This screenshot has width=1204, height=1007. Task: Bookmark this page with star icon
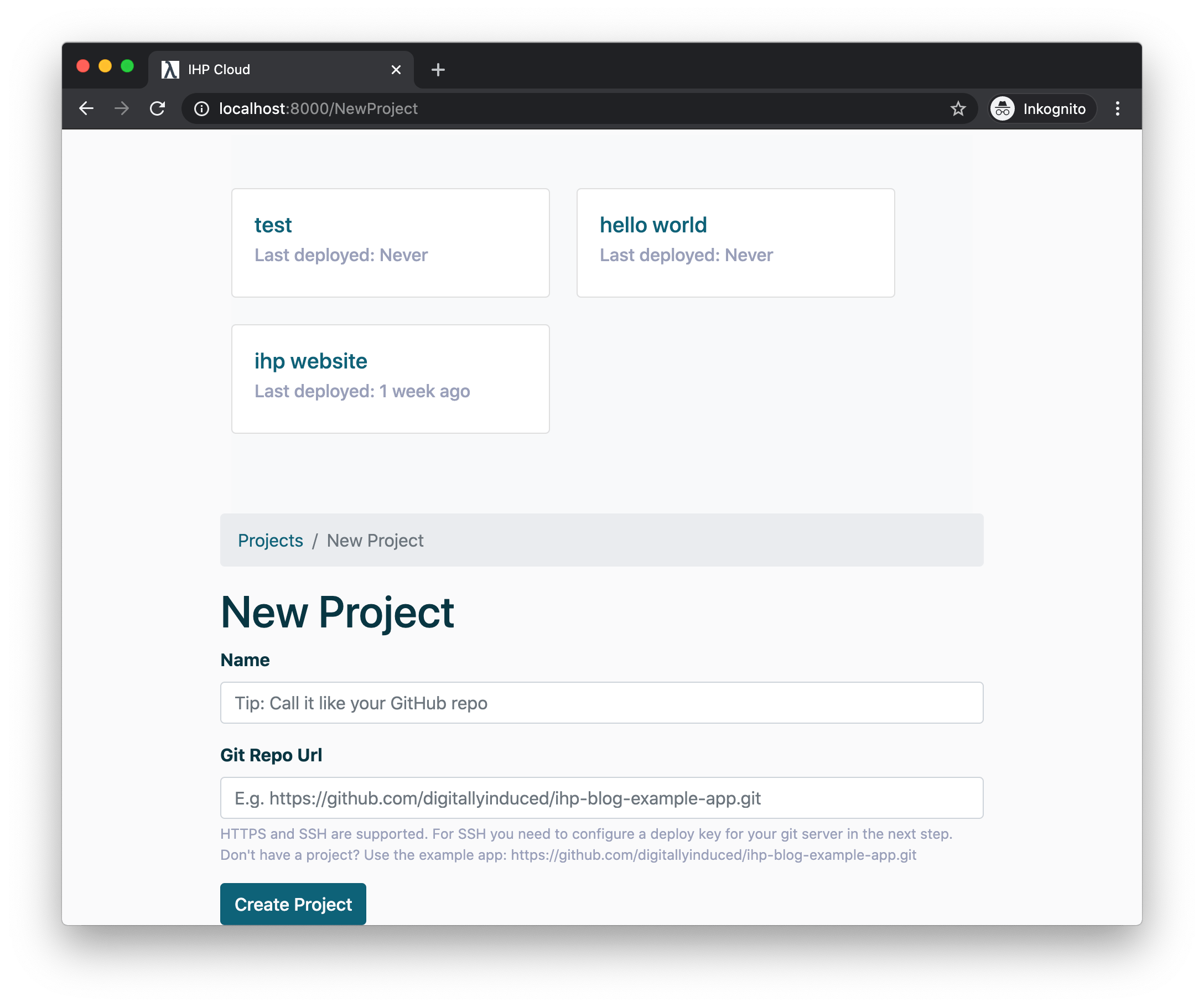(x=958, y=108)
